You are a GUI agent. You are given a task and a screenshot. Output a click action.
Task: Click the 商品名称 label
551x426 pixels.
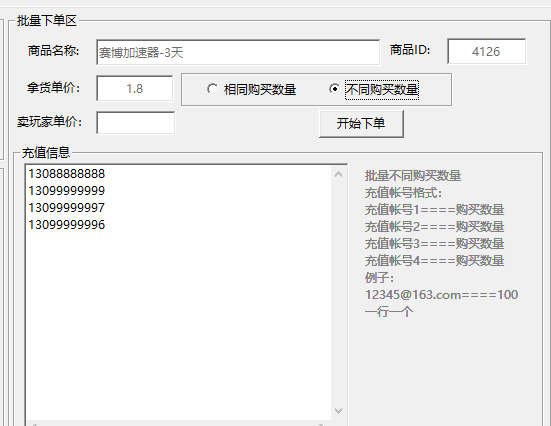pos(53,51)
